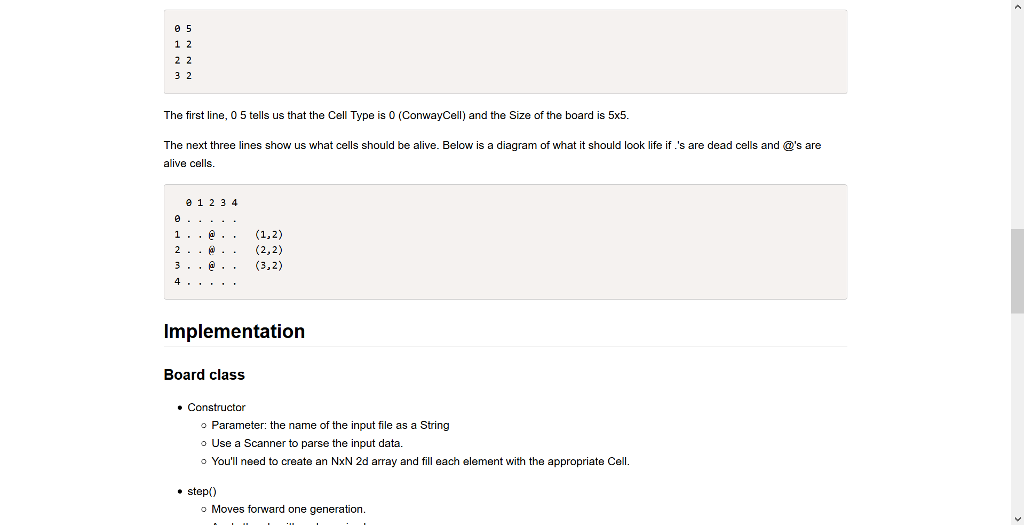
Task: Click the Implementation heading
Action: (234, 331)
